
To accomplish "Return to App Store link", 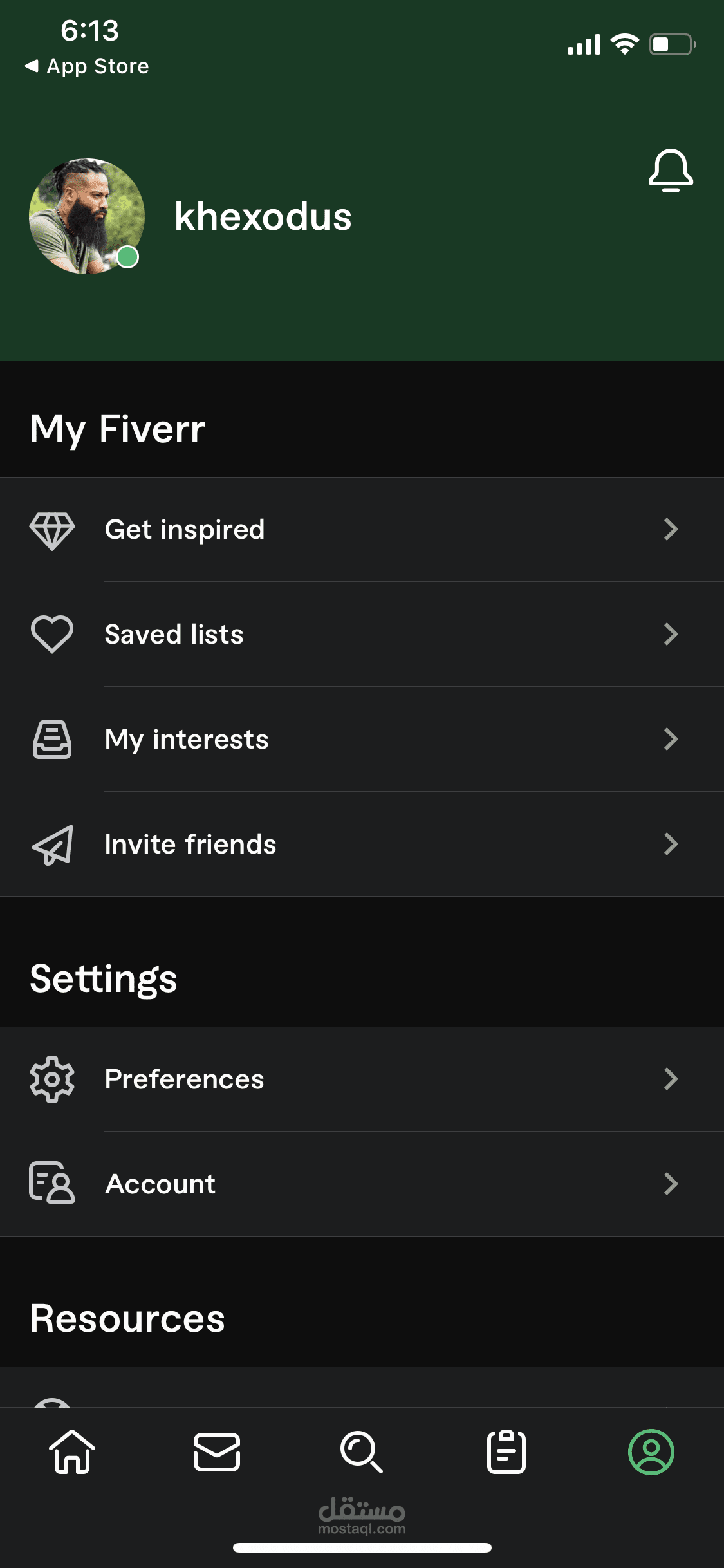I will coord(87,66).
